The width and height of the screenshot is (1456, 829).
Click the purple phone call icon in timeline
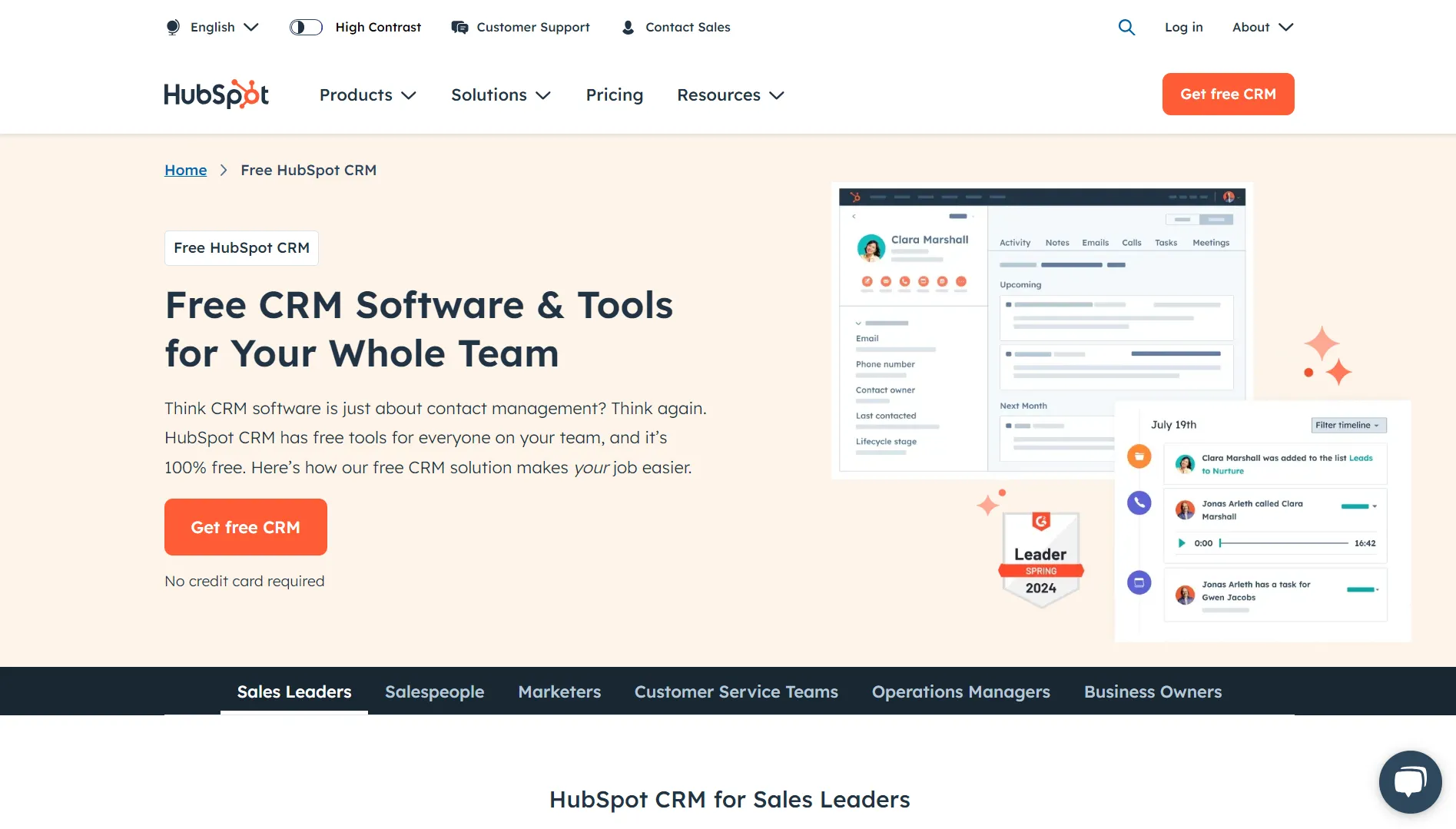1139,503
